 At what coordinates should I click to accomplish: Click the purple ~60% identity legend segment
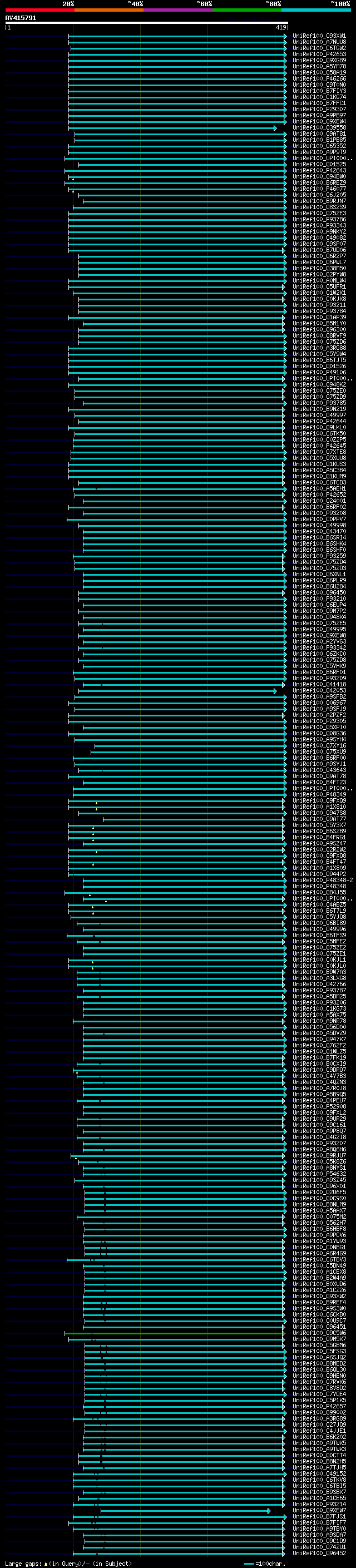pos(177,10)
